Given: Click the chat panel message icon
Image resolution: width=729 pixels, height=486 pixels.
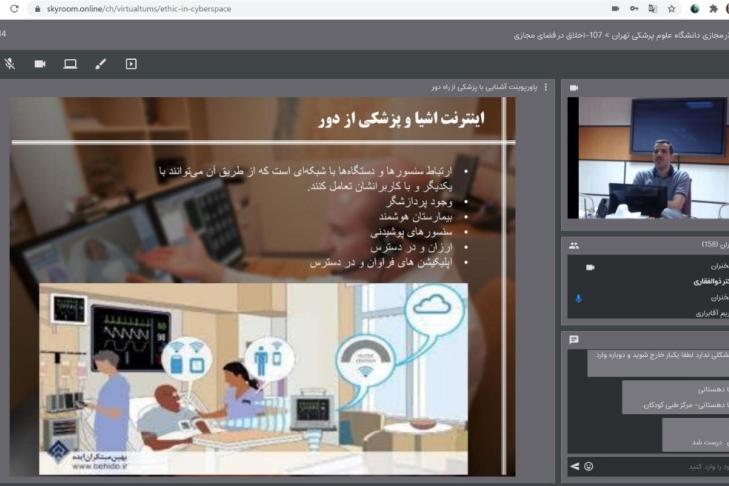Looking at the screenshot, I should tap(574, 340).
